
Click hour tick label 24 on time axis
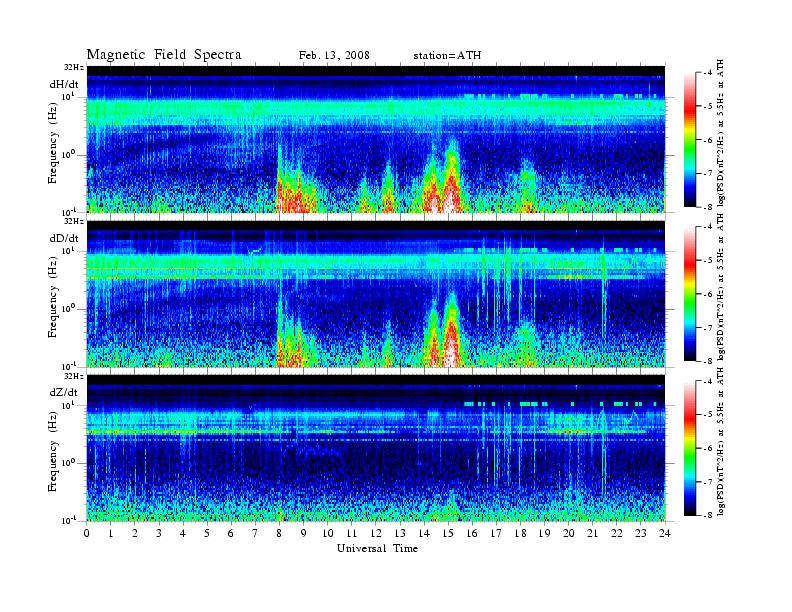[665, 533]
